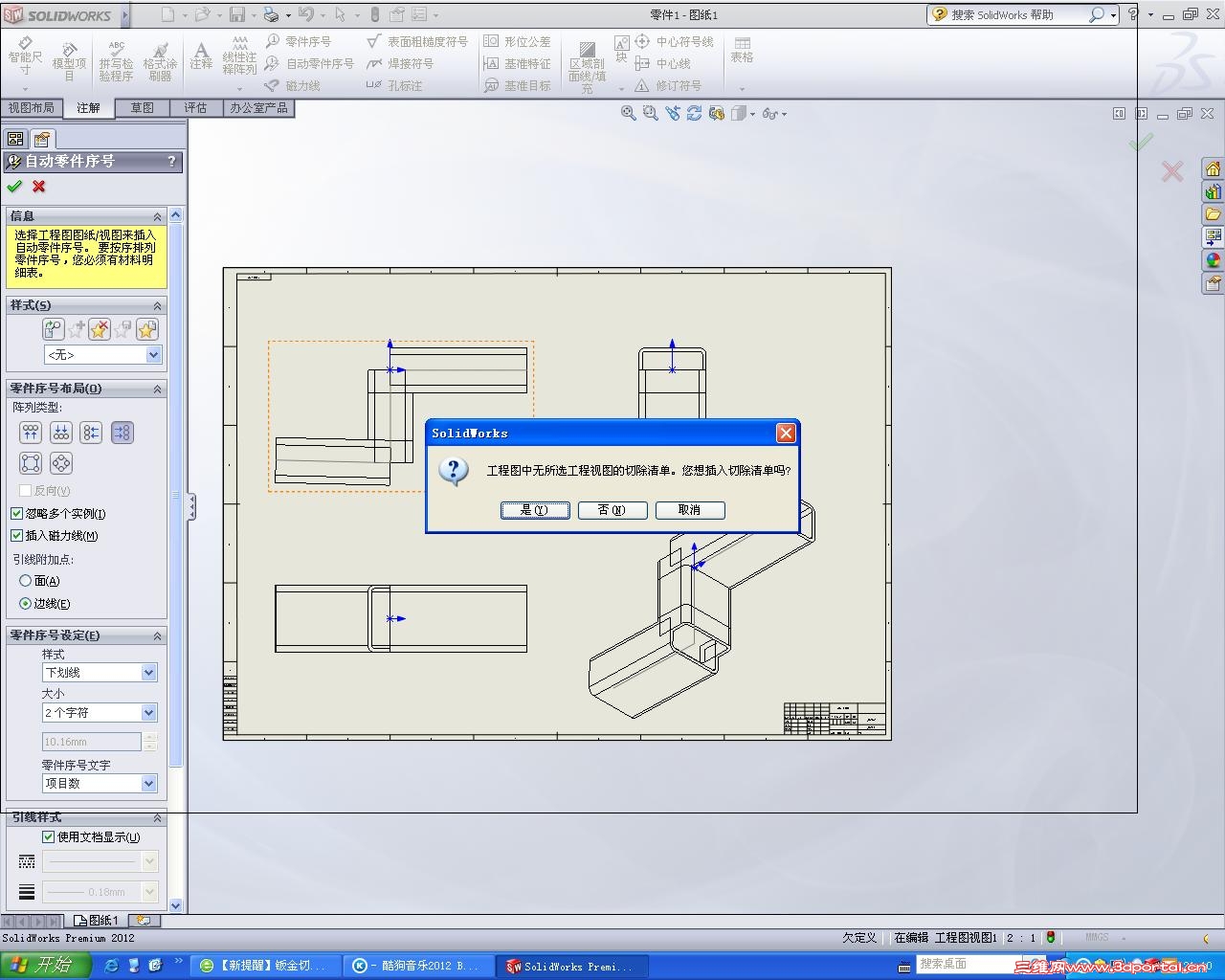Click the Appearances color sphere task pane icon
This screenshot has height=980, width=1225.
[x=1213, y=260]
